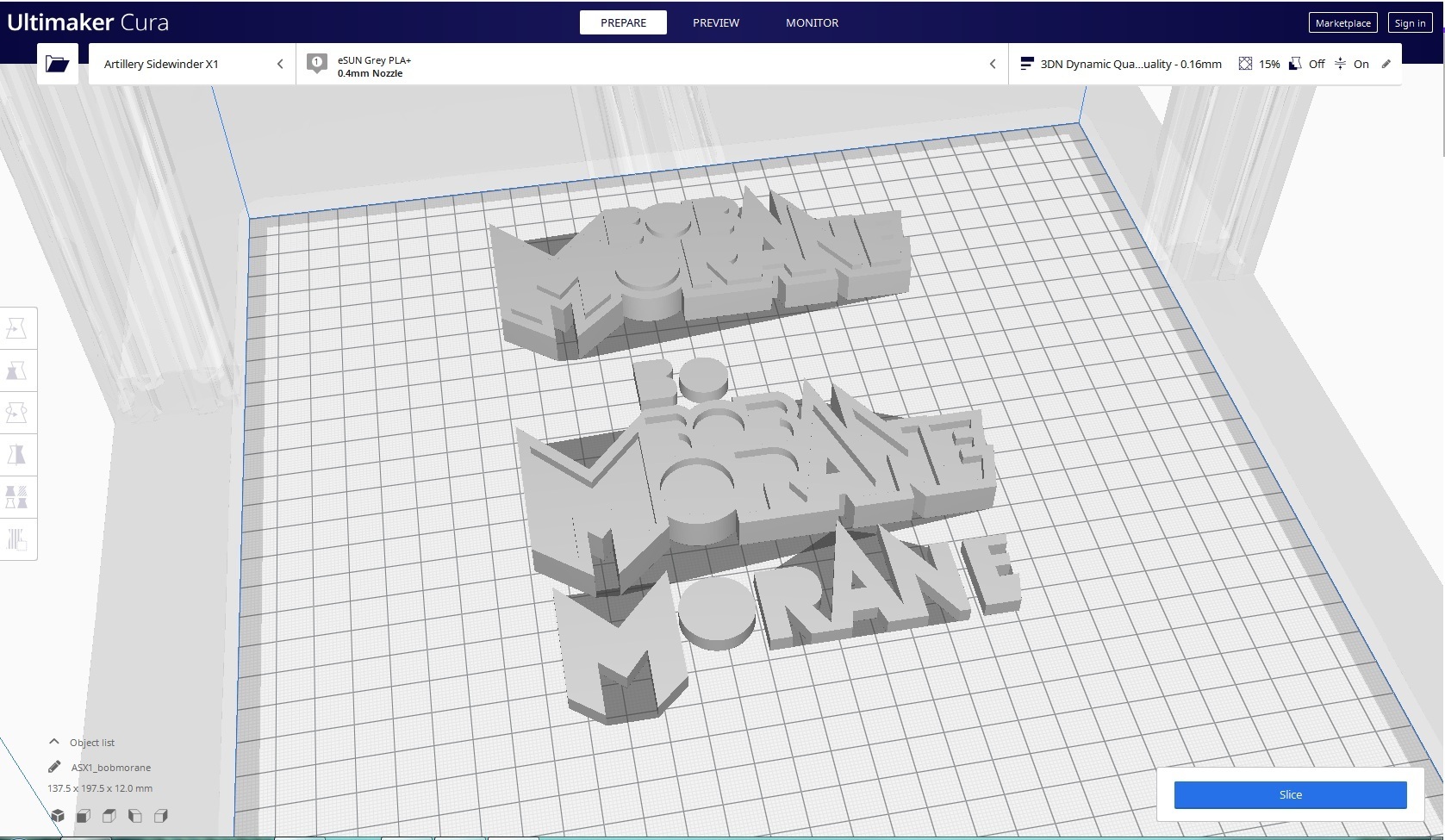Open the 3DN Dynamic Quality profile panel
This screenshot has width=1445, height=840.
pos(1205,64)
